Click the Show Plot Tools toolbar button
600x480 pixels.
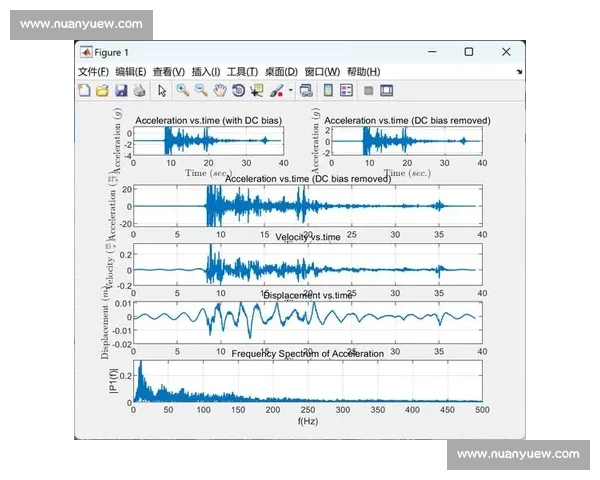pos(386,91)
